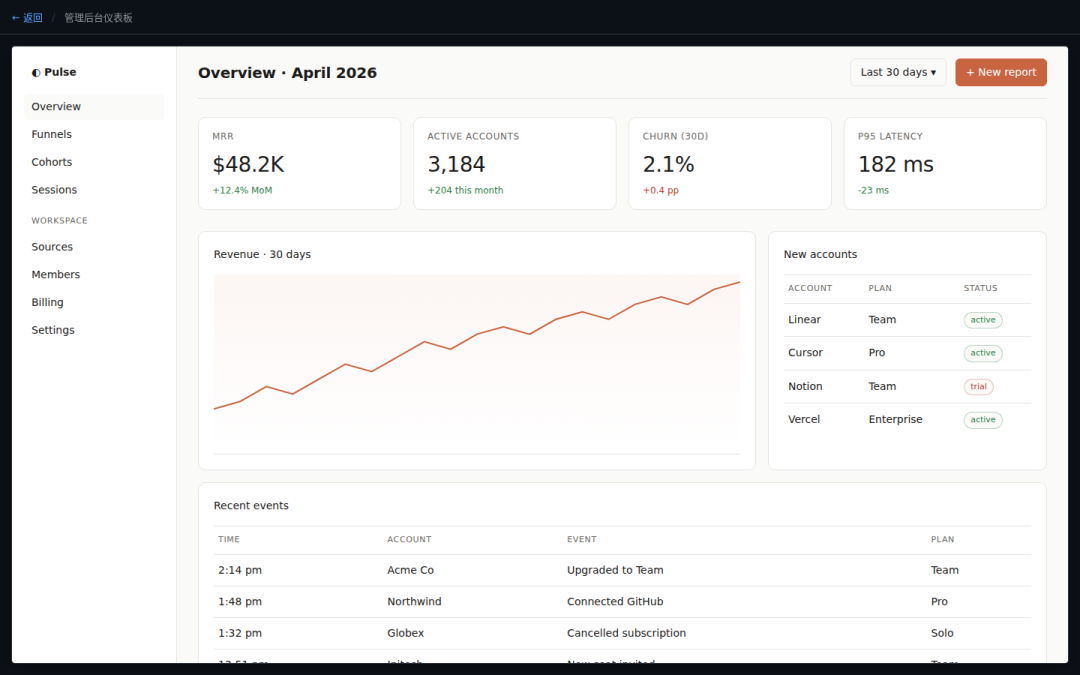Click the STATUS column header

coord(980,289)
